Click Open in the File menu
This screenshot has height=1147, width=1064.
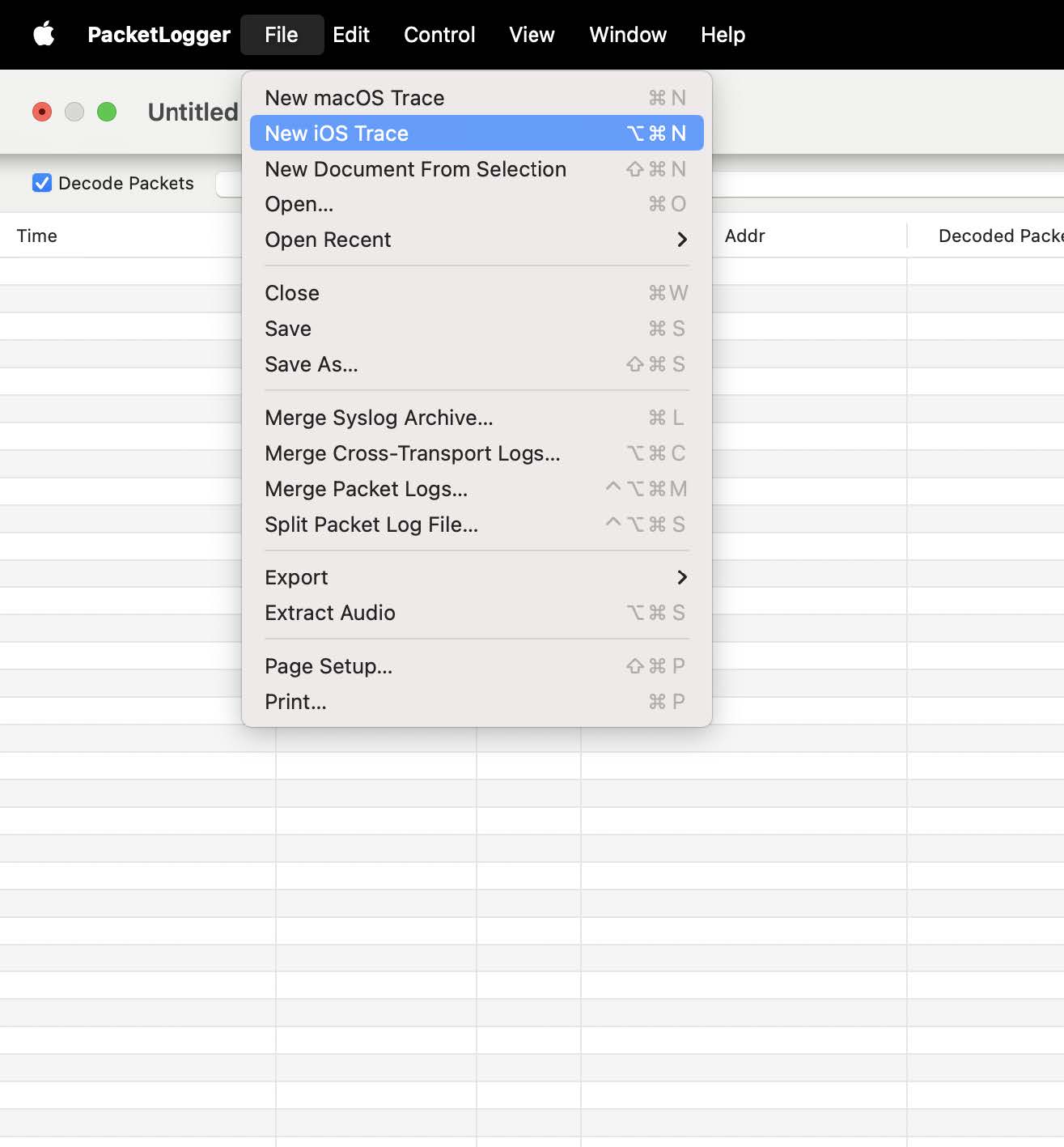click(299, 204)
